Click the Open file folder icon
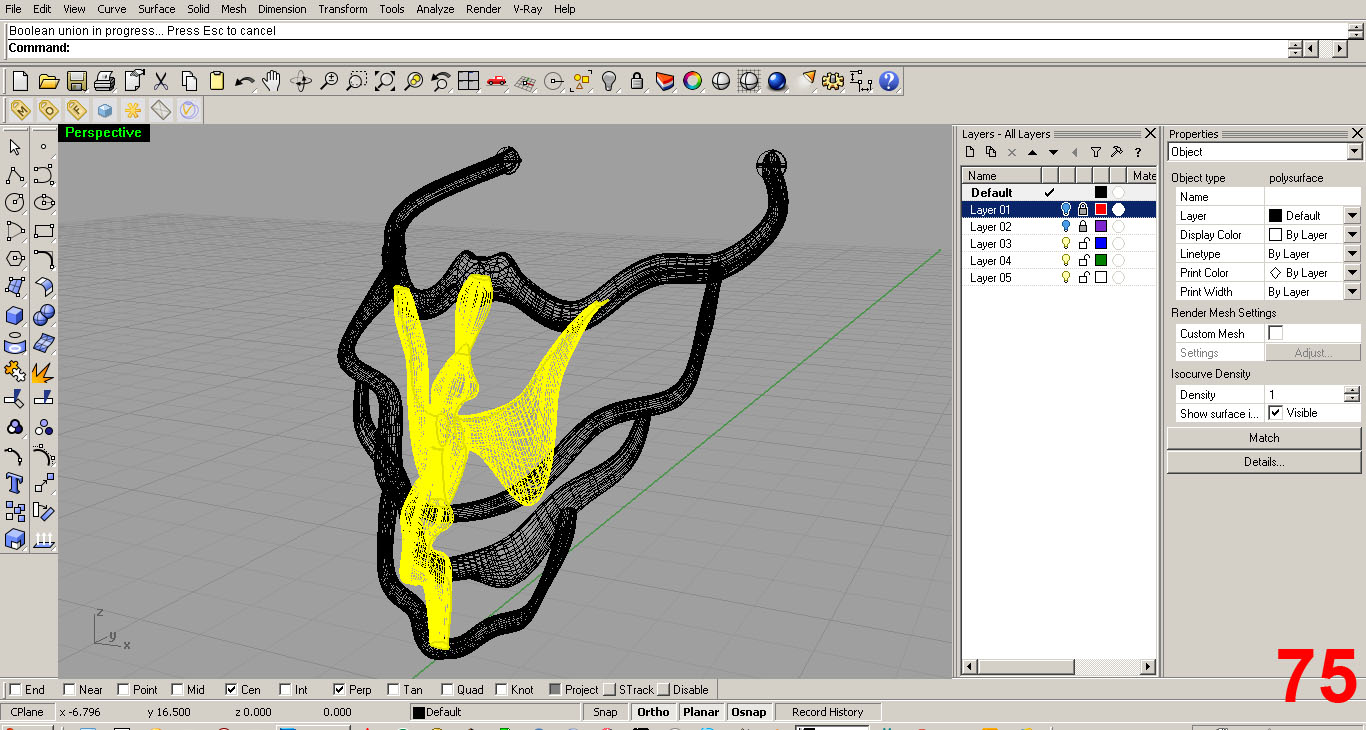Viewport: 1366px width, 730px height. coord(48,81)
